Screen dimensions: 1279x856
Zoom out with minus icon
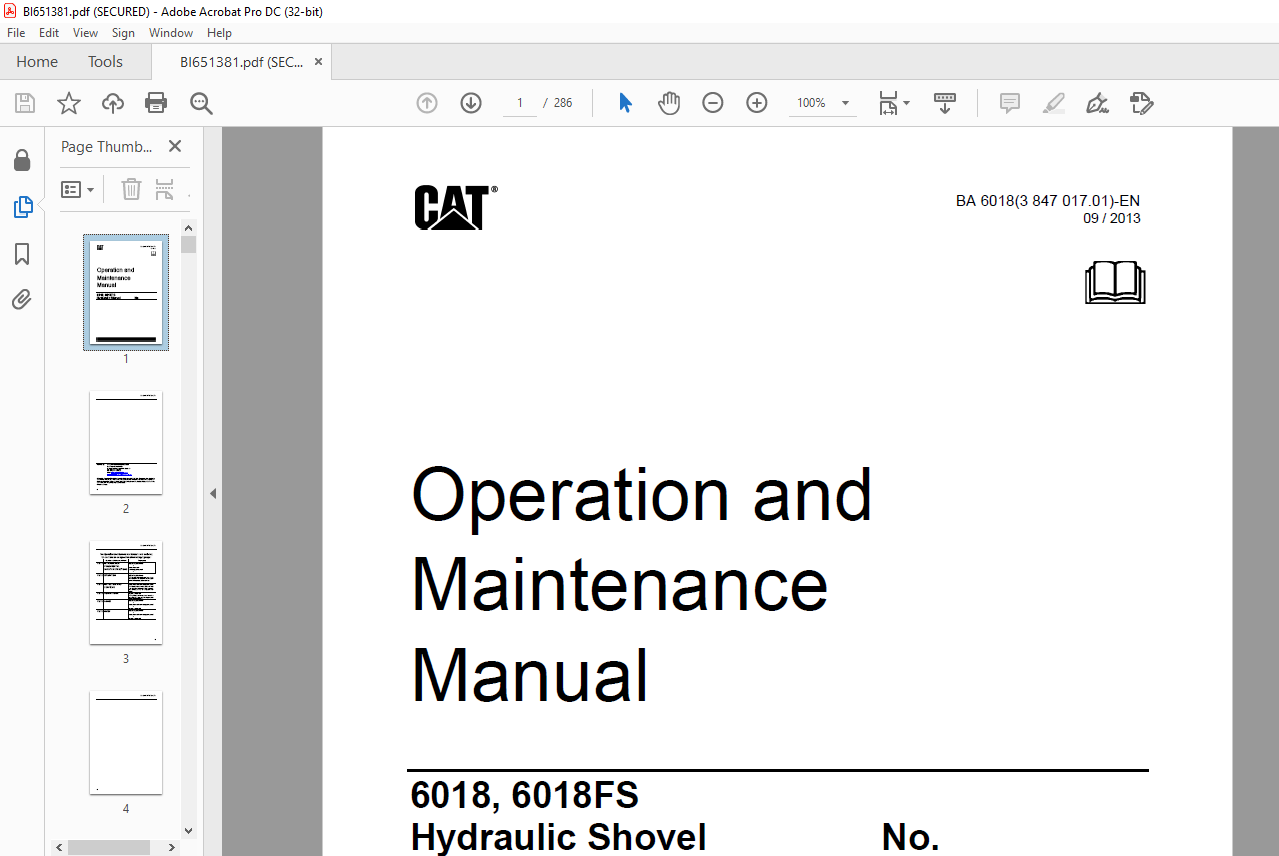pos(713,103)
